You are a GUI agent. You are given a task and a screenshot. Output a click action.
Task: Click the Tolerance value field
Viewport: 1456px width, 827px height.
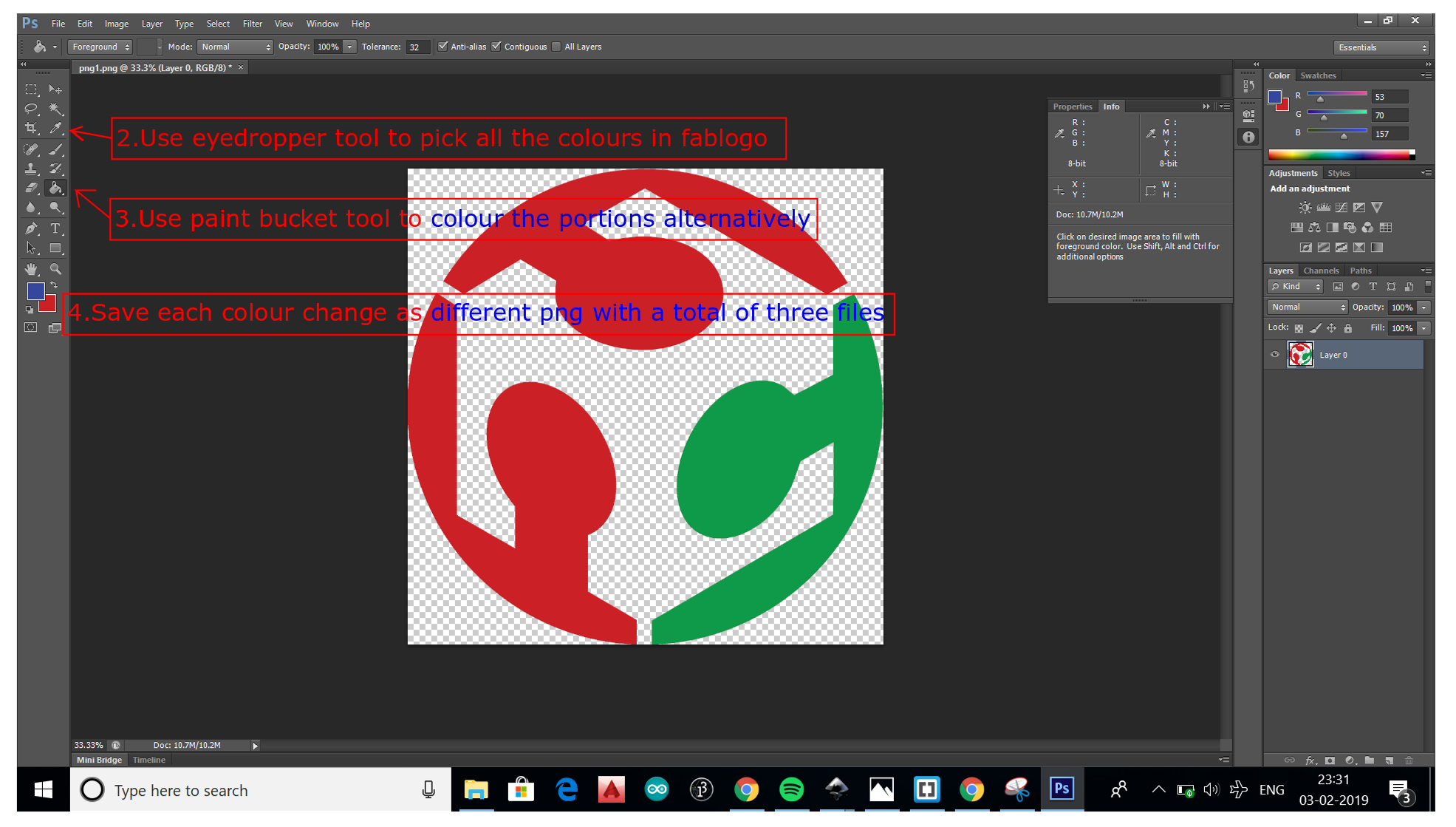(x=416, y=47)
